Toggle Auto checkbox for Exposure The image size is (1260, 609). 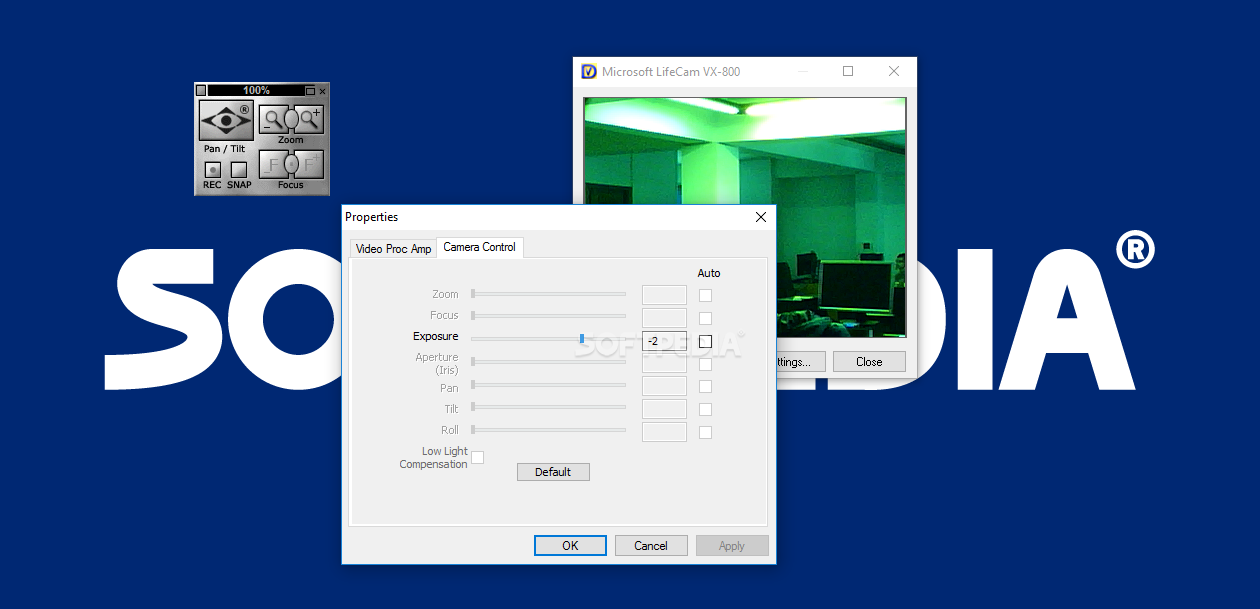[705, 341]
